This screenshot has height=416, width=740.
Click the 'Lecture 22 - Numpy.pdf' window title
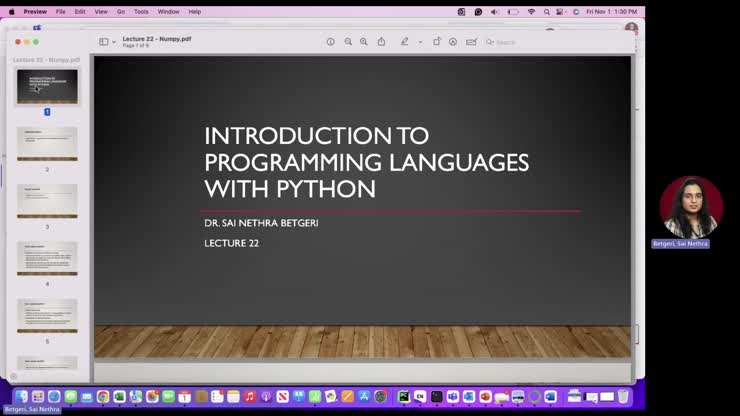point(157,39)
